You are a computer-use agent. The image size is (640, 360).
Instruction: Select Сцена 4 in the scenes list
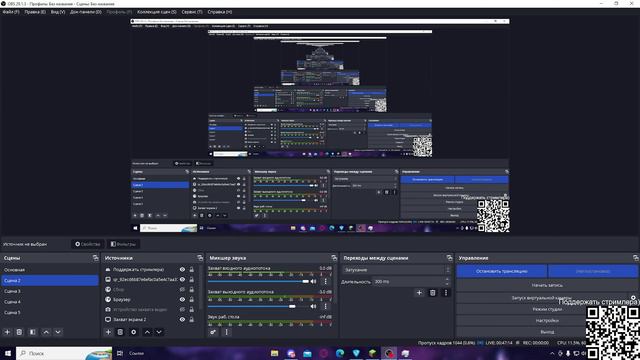50,302
